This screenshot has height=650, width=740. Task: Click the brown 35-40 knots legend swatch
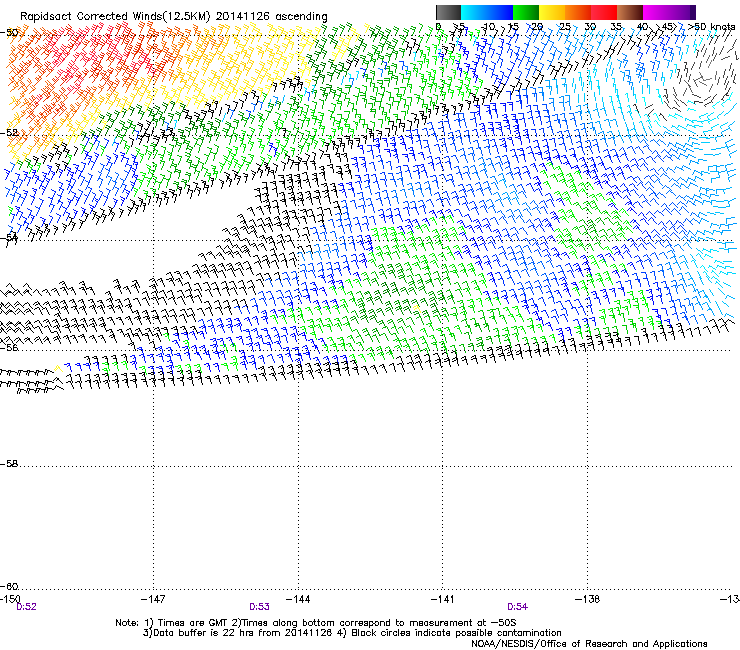630,12
